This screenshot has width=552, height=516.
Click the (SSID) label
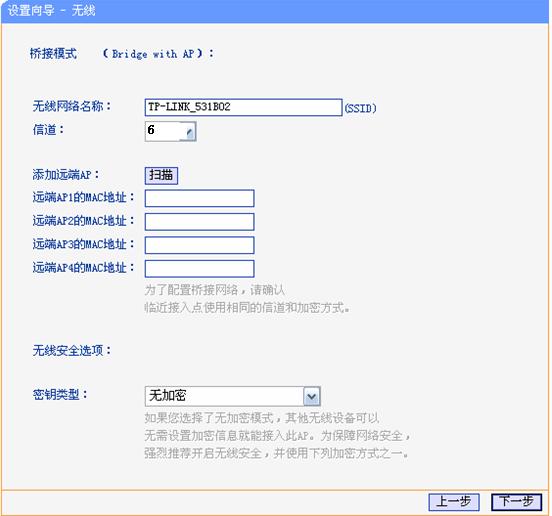(x=360, y=108)
